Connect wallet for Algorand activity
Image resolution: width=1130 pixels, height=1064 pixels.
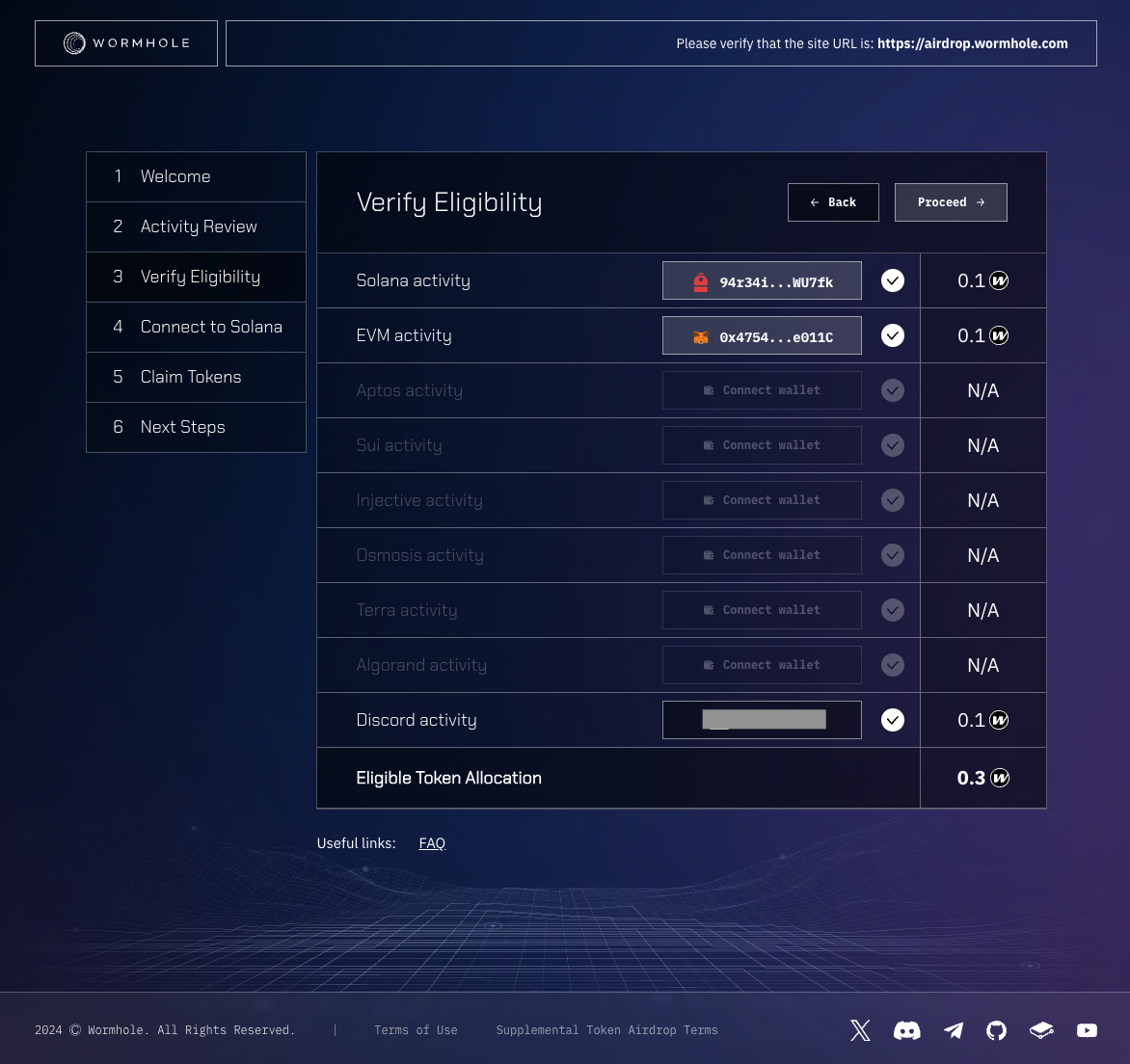pos(762,665)
